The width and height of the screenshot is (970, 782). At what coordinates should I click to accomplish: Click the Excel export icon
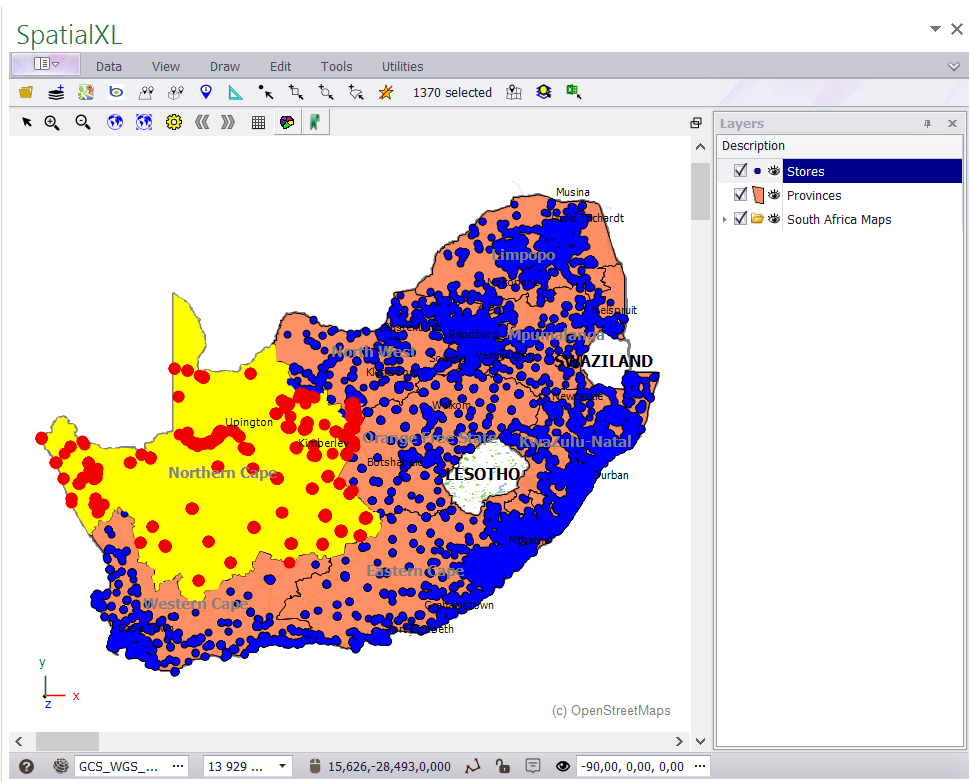[574, 92]
